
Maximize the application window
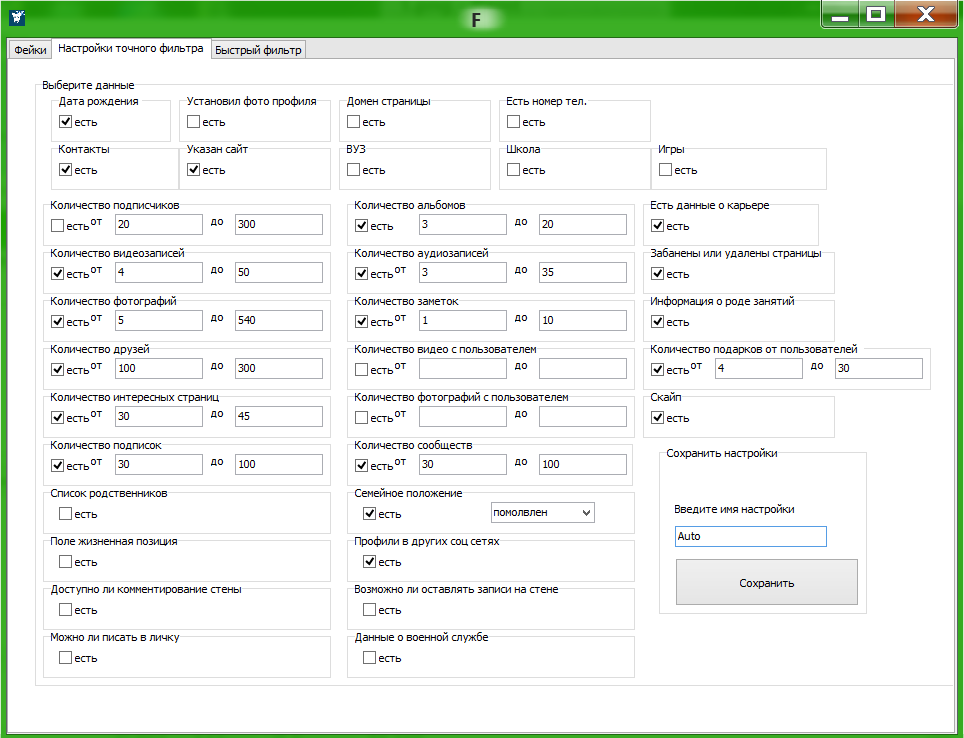coord(875,14)
